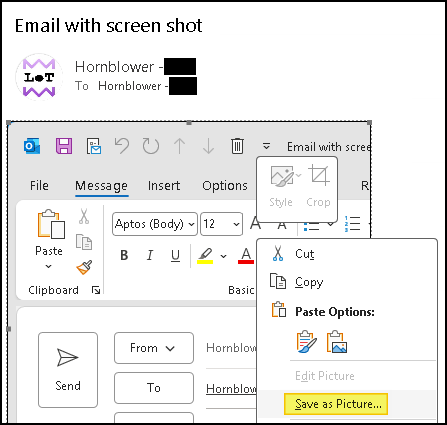
Task: Click the Paste clipboard icon
Action: click(51, 224)
